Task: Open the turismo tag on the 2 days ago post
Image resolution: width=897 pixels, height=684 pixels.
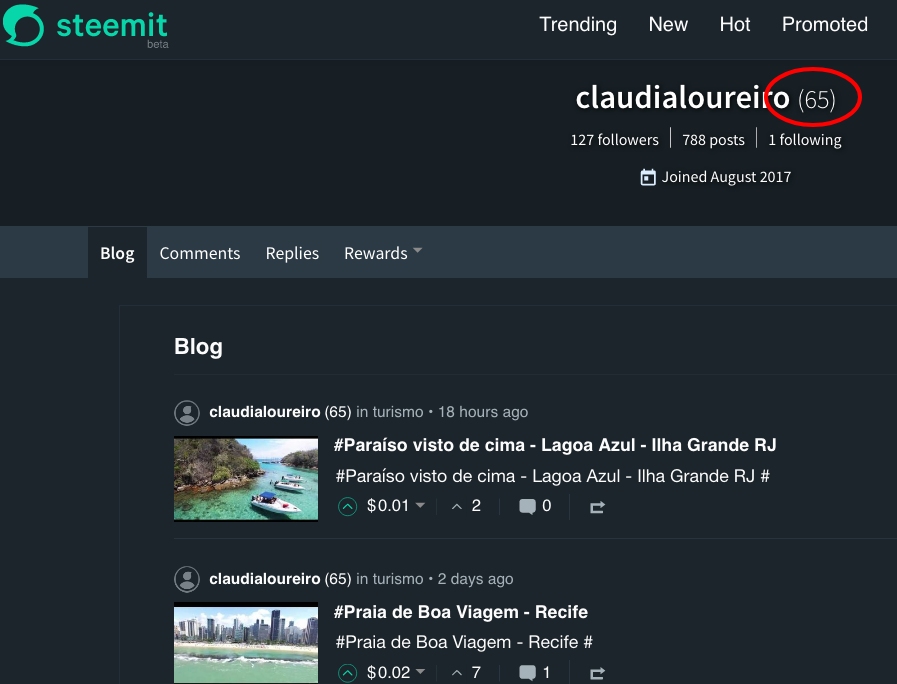Action: pyautogui.click(x=398, y=579)
